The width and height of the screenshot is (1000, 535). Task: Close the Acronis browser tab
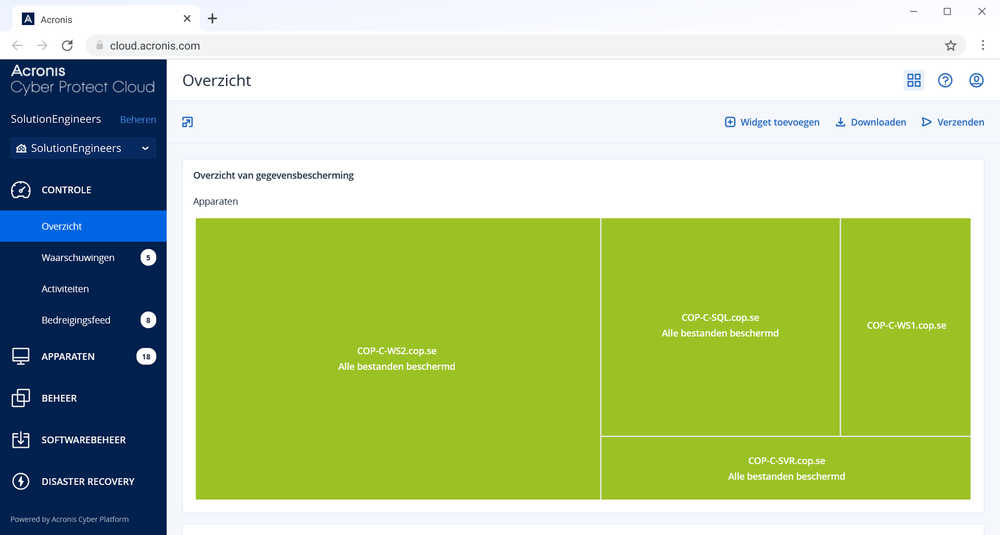(187, 18)
